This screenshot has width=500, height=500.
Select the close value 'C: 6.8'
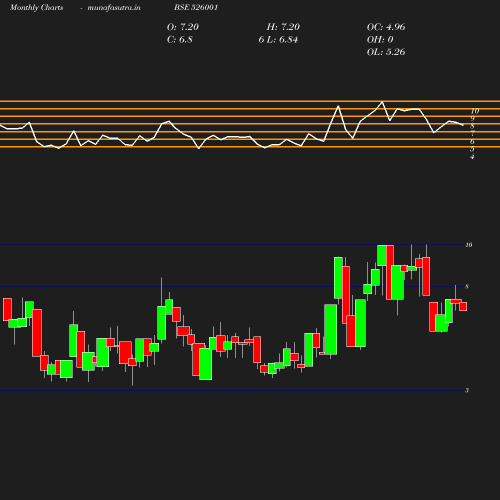coord(180,40)
